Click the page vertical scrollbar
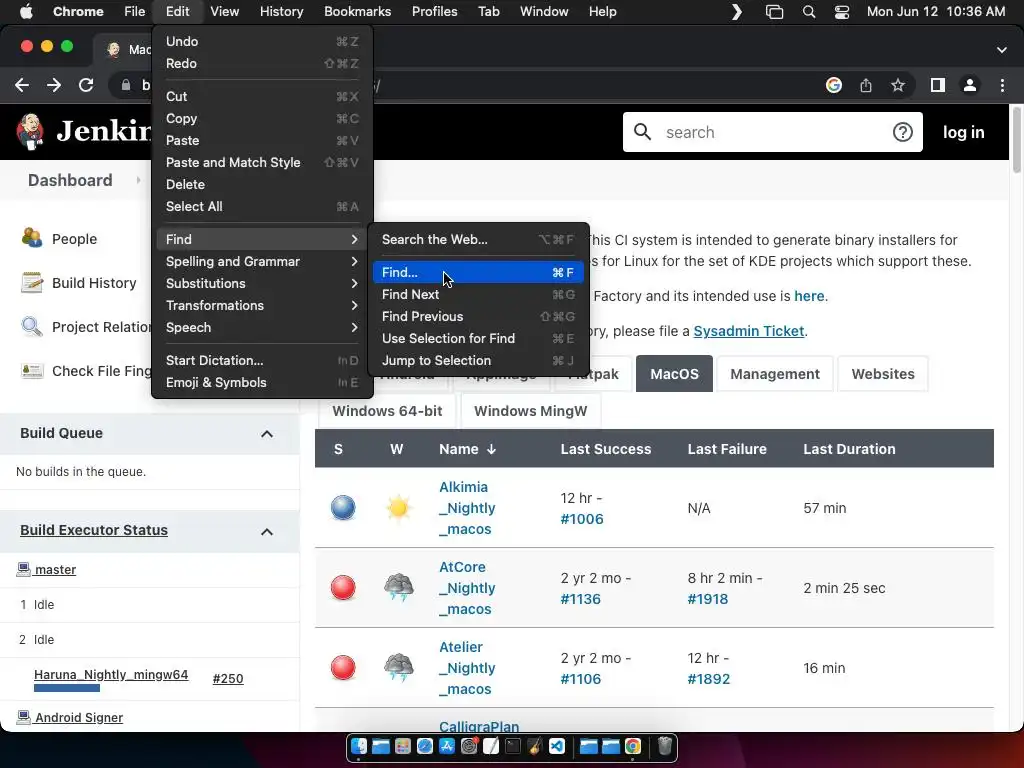This screenshot has height=768, width=1024. pyautogui.click(x=1016, y=140)
